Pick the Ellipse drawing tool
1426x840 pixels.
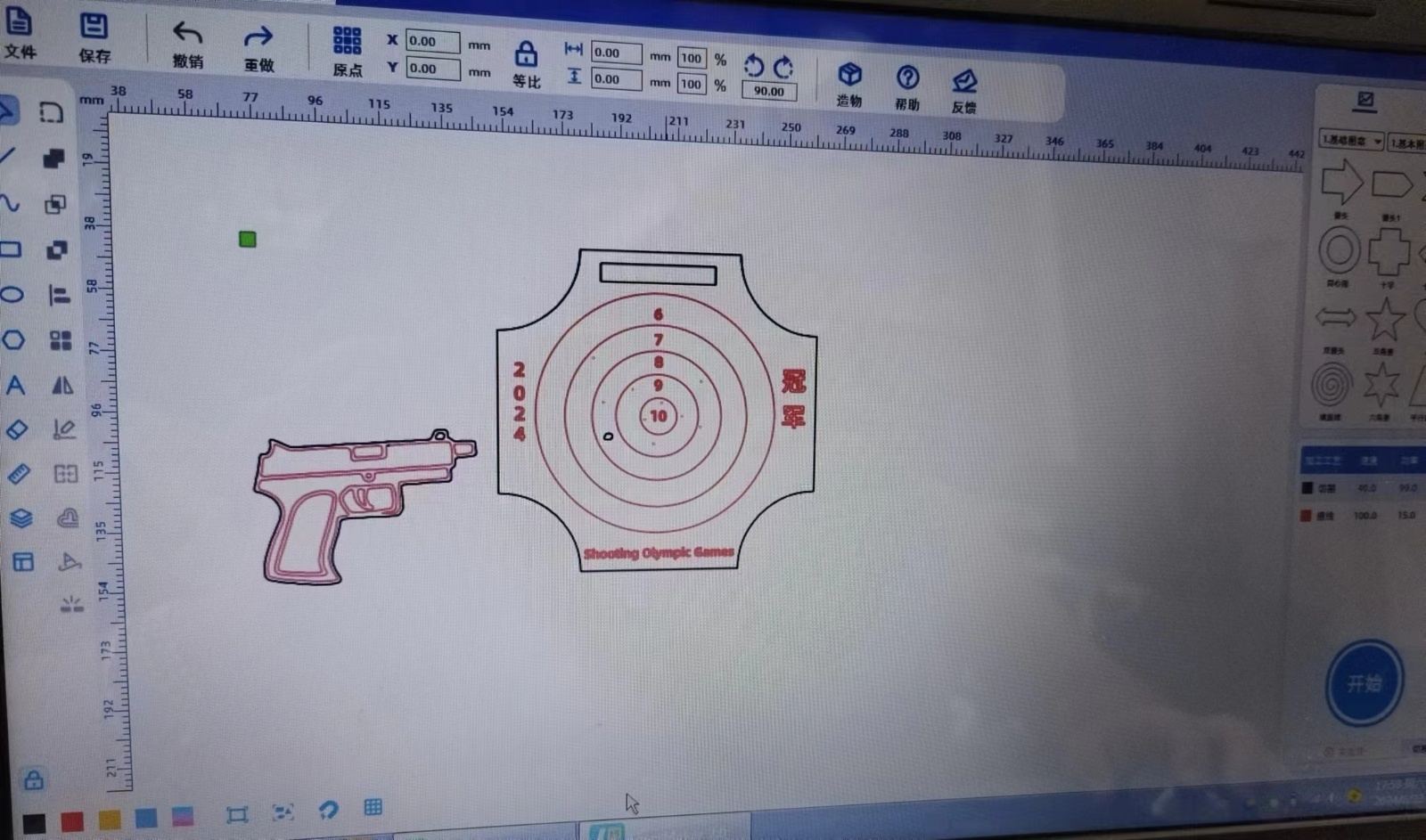click(12, 295)
